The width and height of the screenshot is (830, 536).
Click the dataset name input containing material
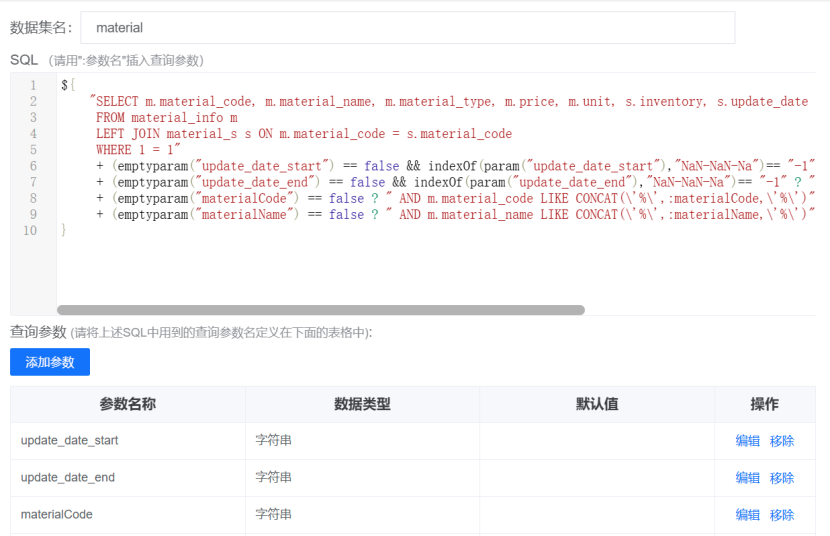(x=408, y=28)
